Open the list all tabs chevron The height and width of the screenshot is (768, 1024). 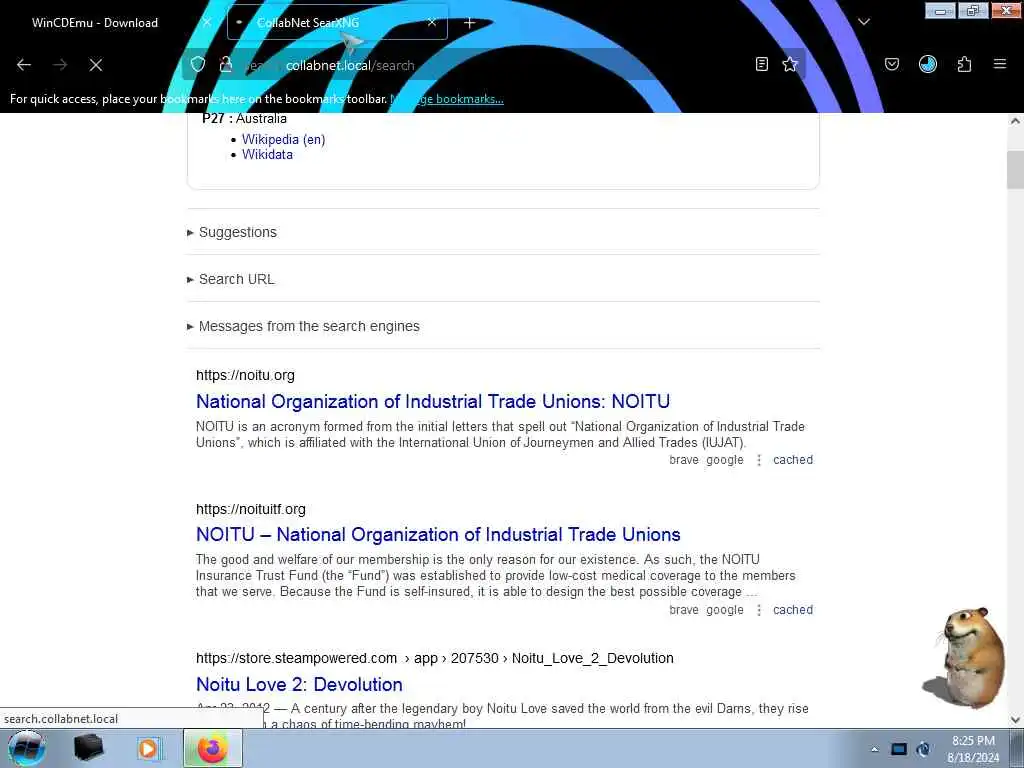(x=864, y=22)
